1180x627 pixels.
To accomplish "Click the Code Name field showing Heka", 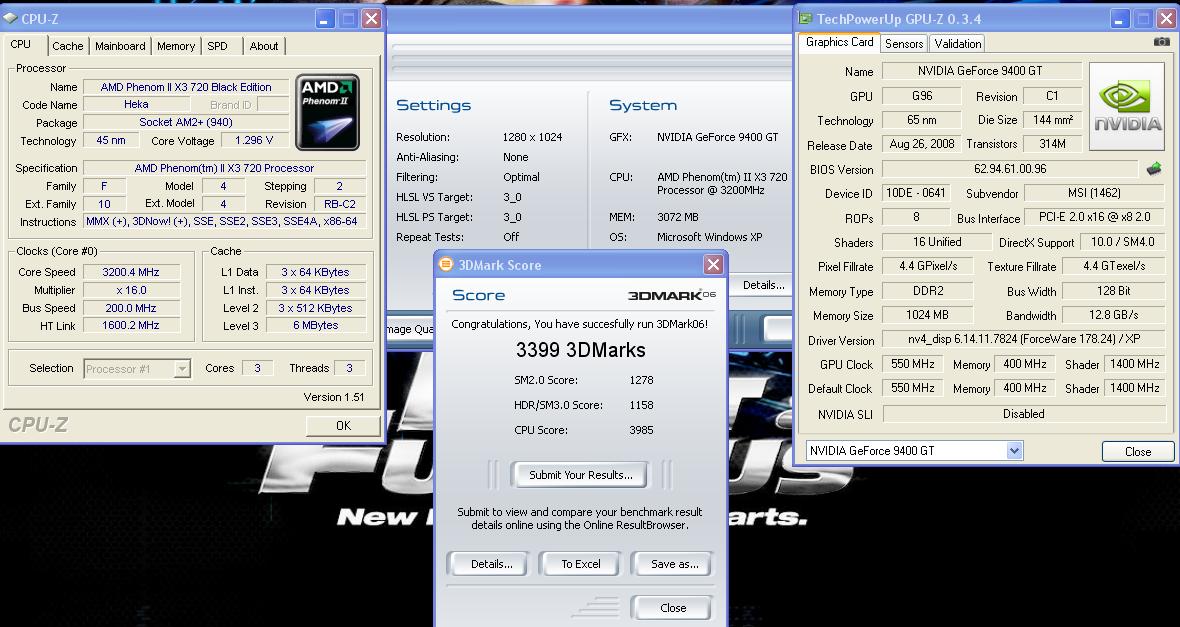I will 136,105.
